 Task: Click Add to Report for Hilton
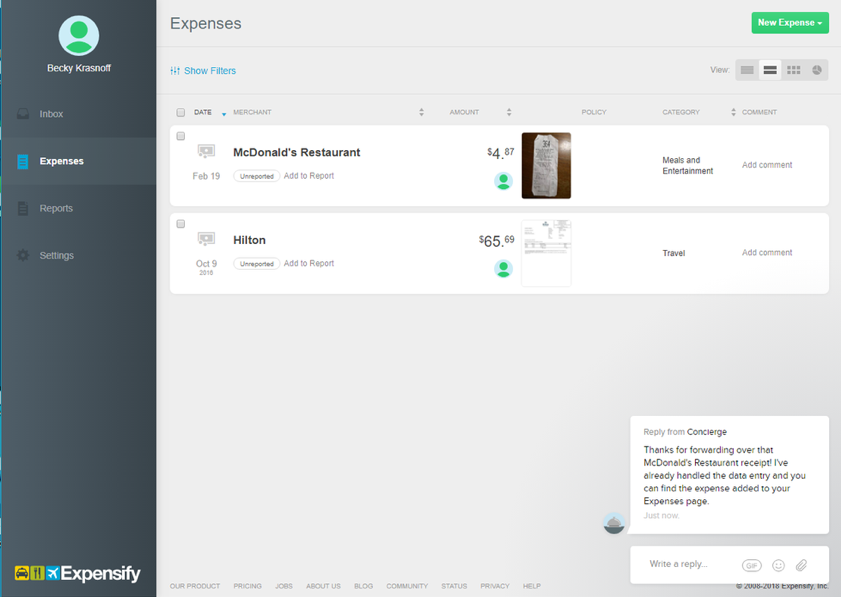click(x=309, y=263)
